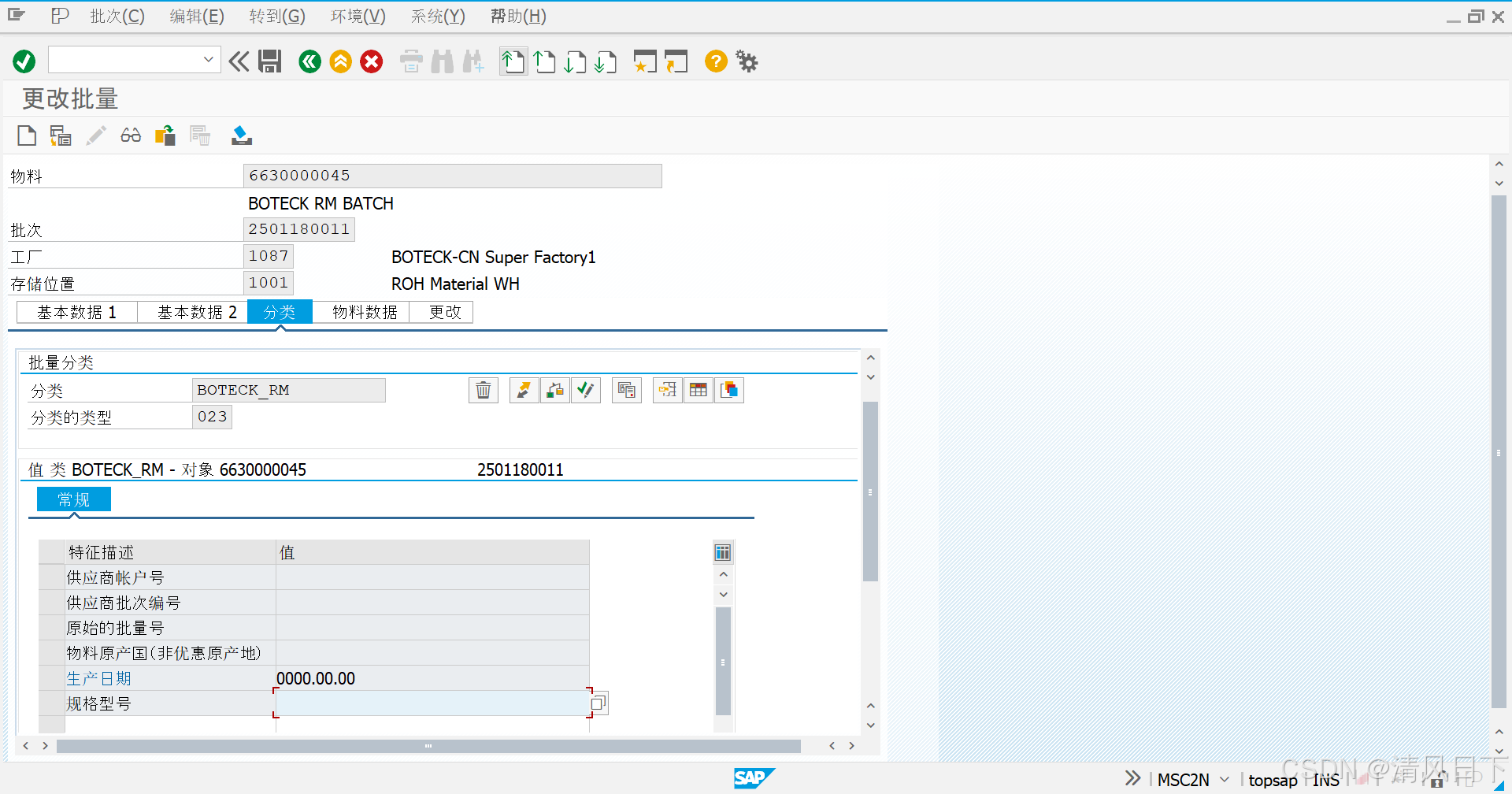Click the table layout icon in classification toolbar

(x=699, y=390)
